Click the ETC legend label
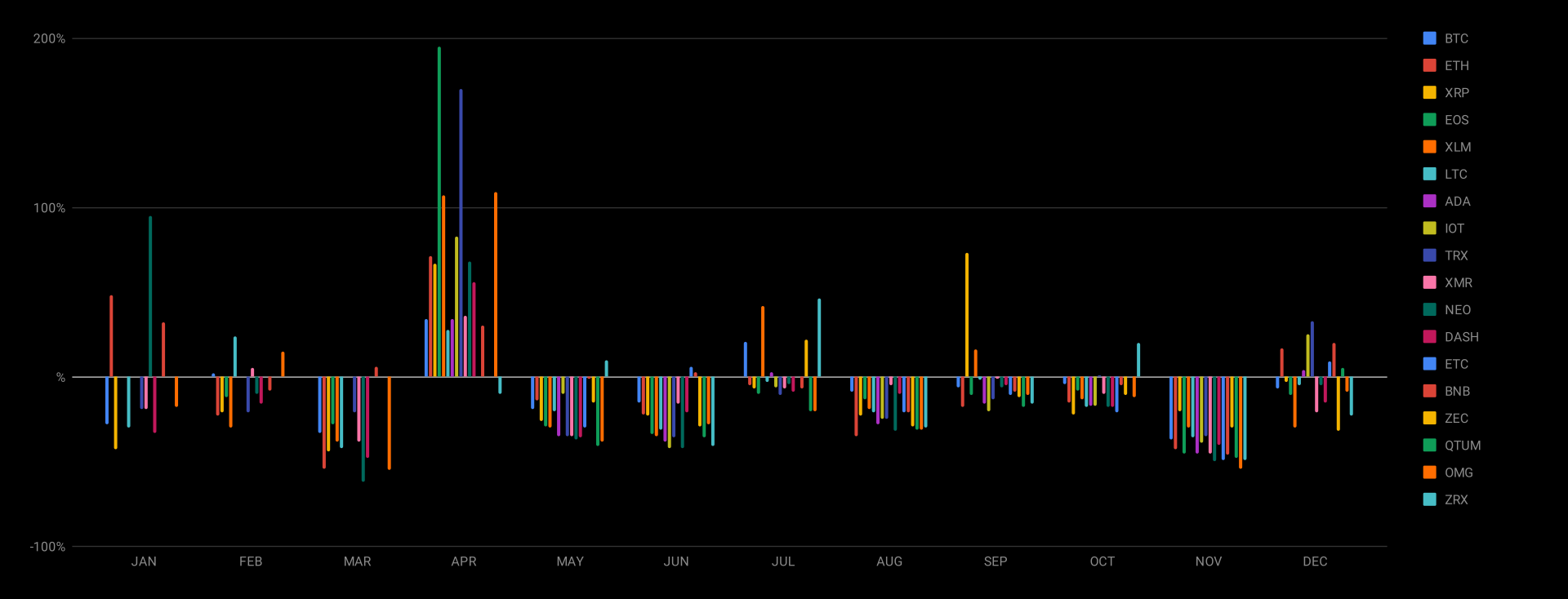 pos(1456,364)
